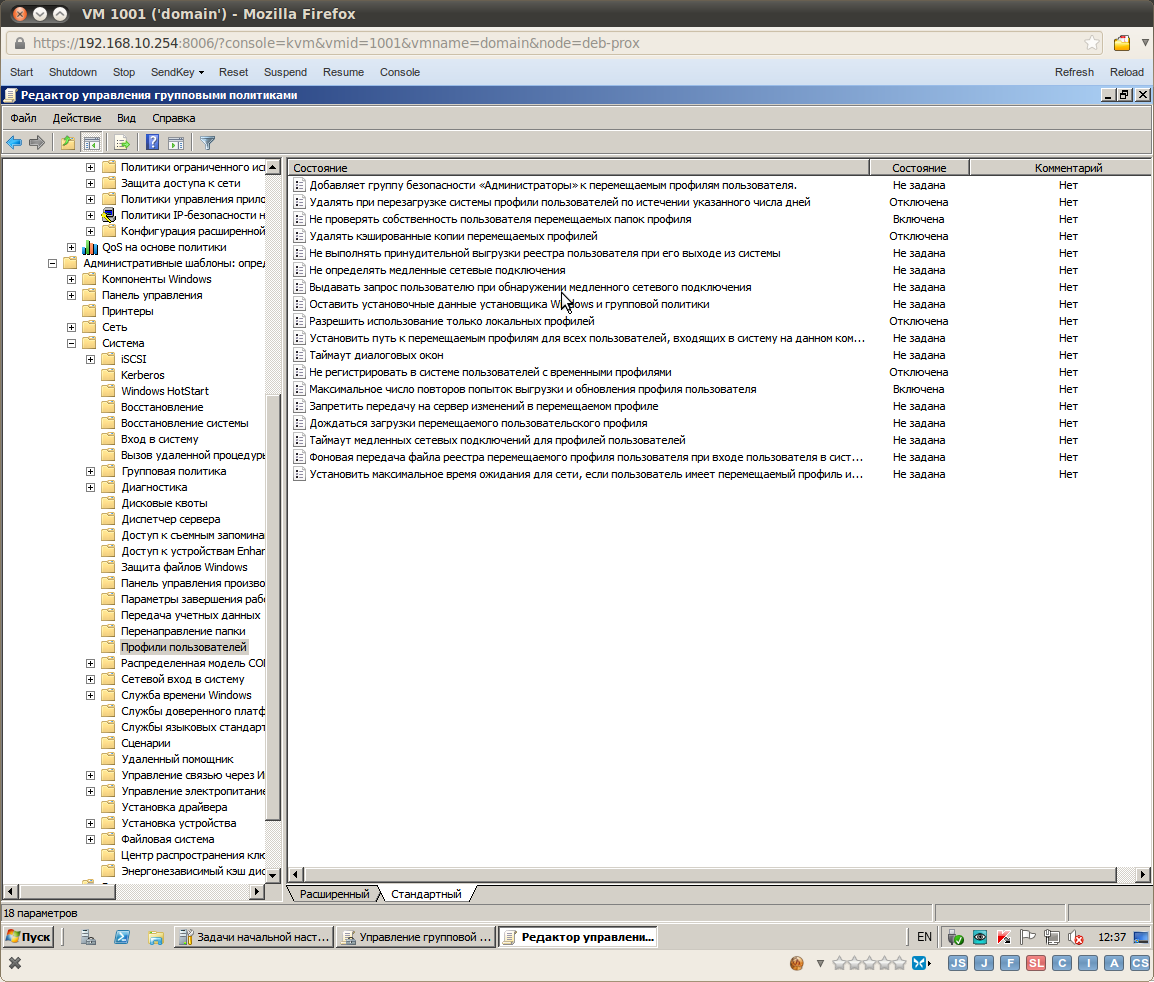
Task: Click the Action Center flag tray icon
Action: click(1027, 937)
